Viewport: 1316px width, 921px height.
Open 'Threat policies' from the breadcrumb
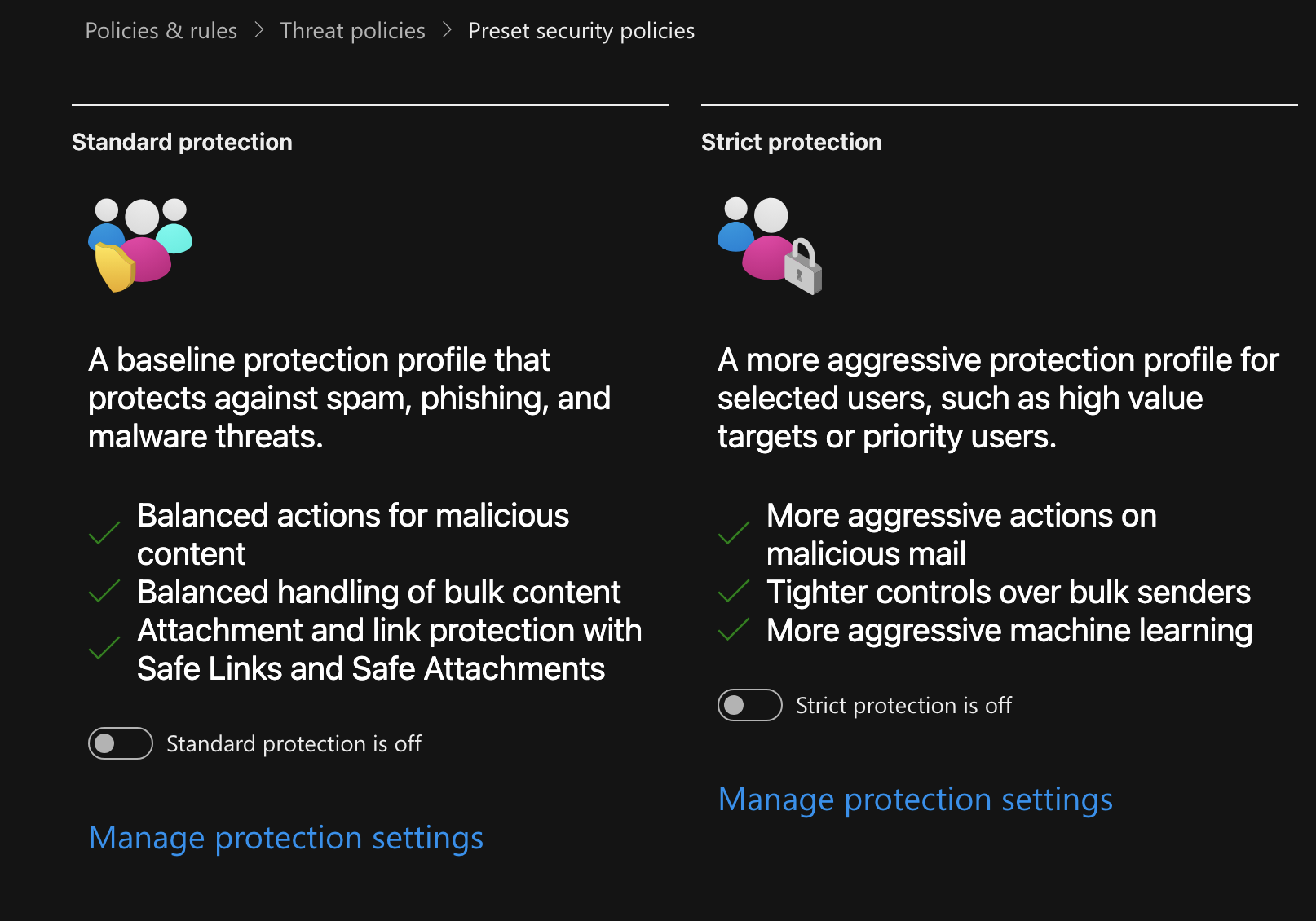[352, 30]
